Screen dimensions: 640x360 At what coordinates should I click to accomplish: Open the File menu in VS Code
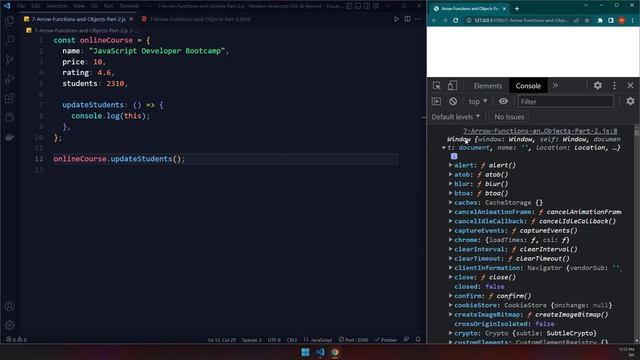(x=21, y=6)
